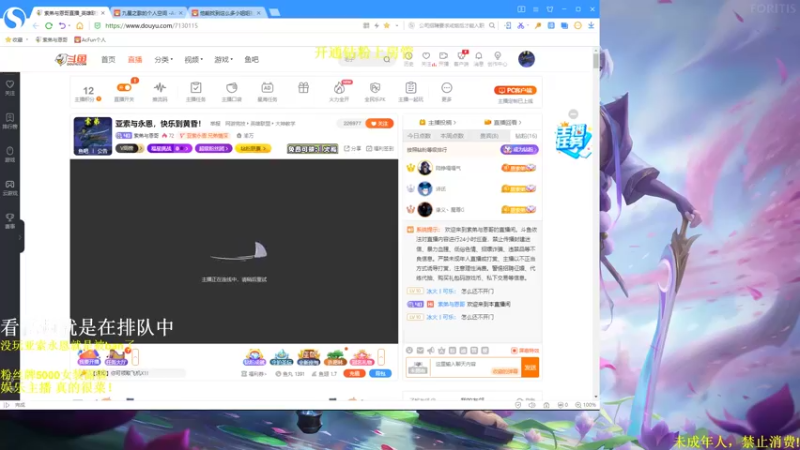Switch to the 本周贡献 tab
The image size is (800, 450).
click(452, 136)
